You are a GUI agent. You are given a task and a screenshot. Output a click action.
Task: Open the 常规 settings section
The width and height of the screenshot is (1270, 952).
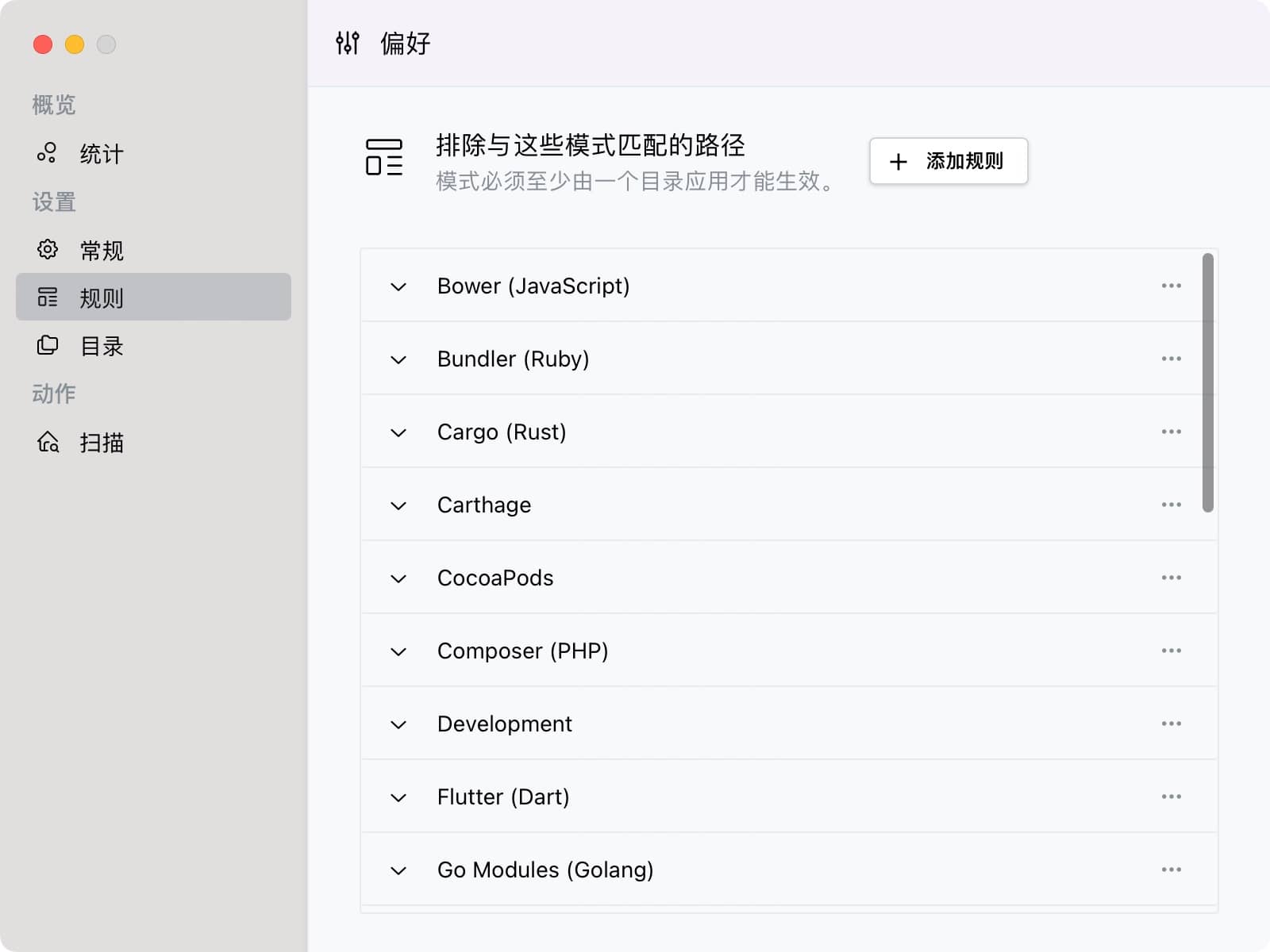point(153,250)
